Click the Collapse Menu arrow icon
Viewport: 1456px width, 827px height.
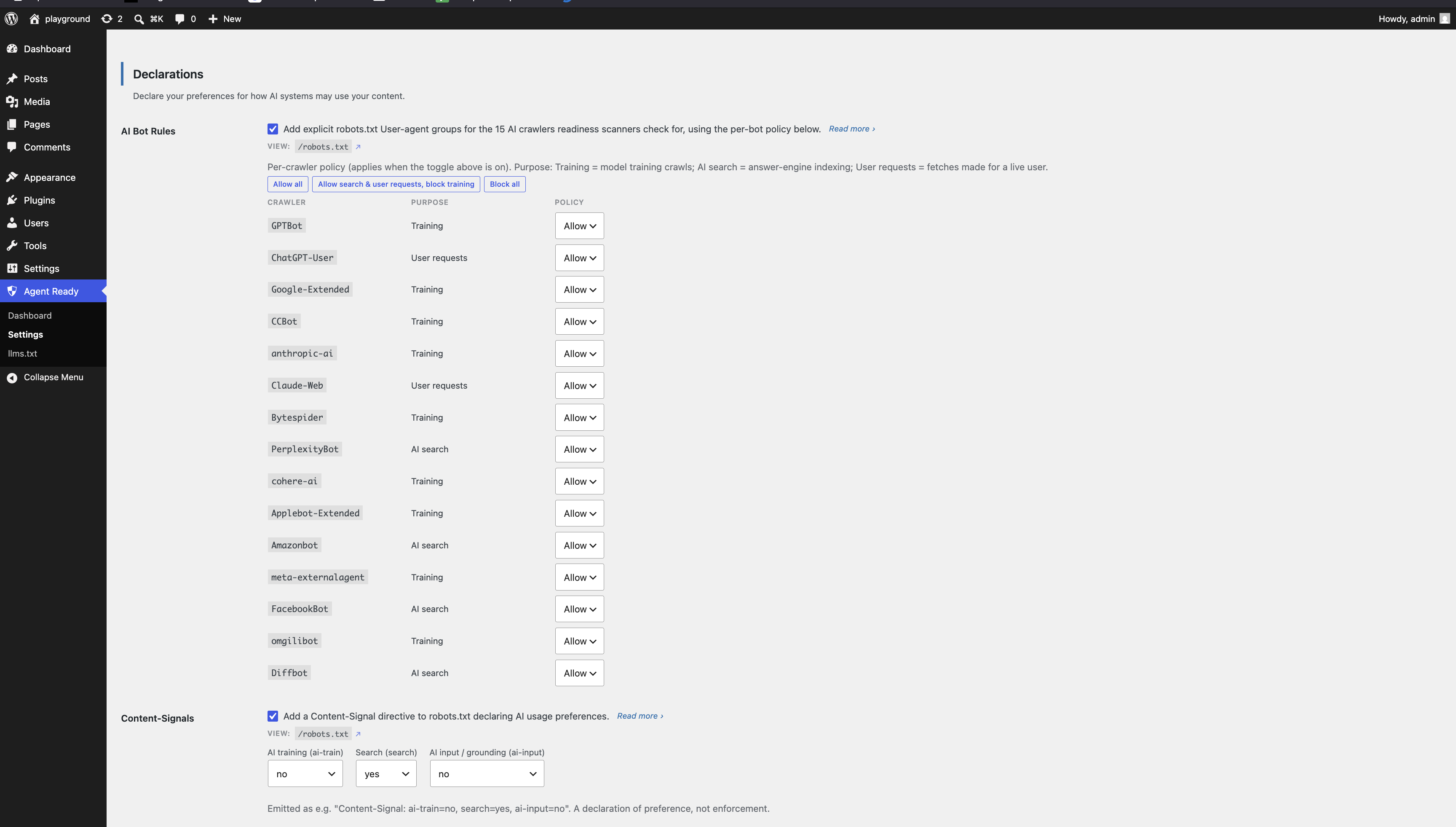(12, 378)
